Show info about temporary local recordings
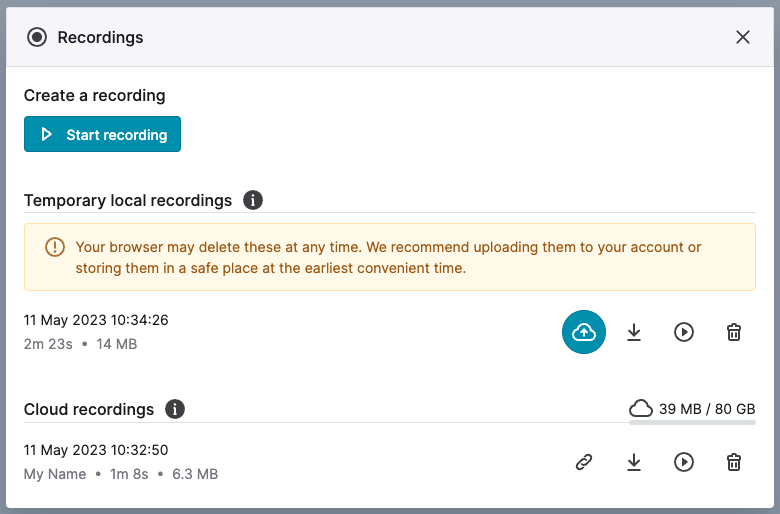Screen dimensions: 780x514 click(253, 201)
